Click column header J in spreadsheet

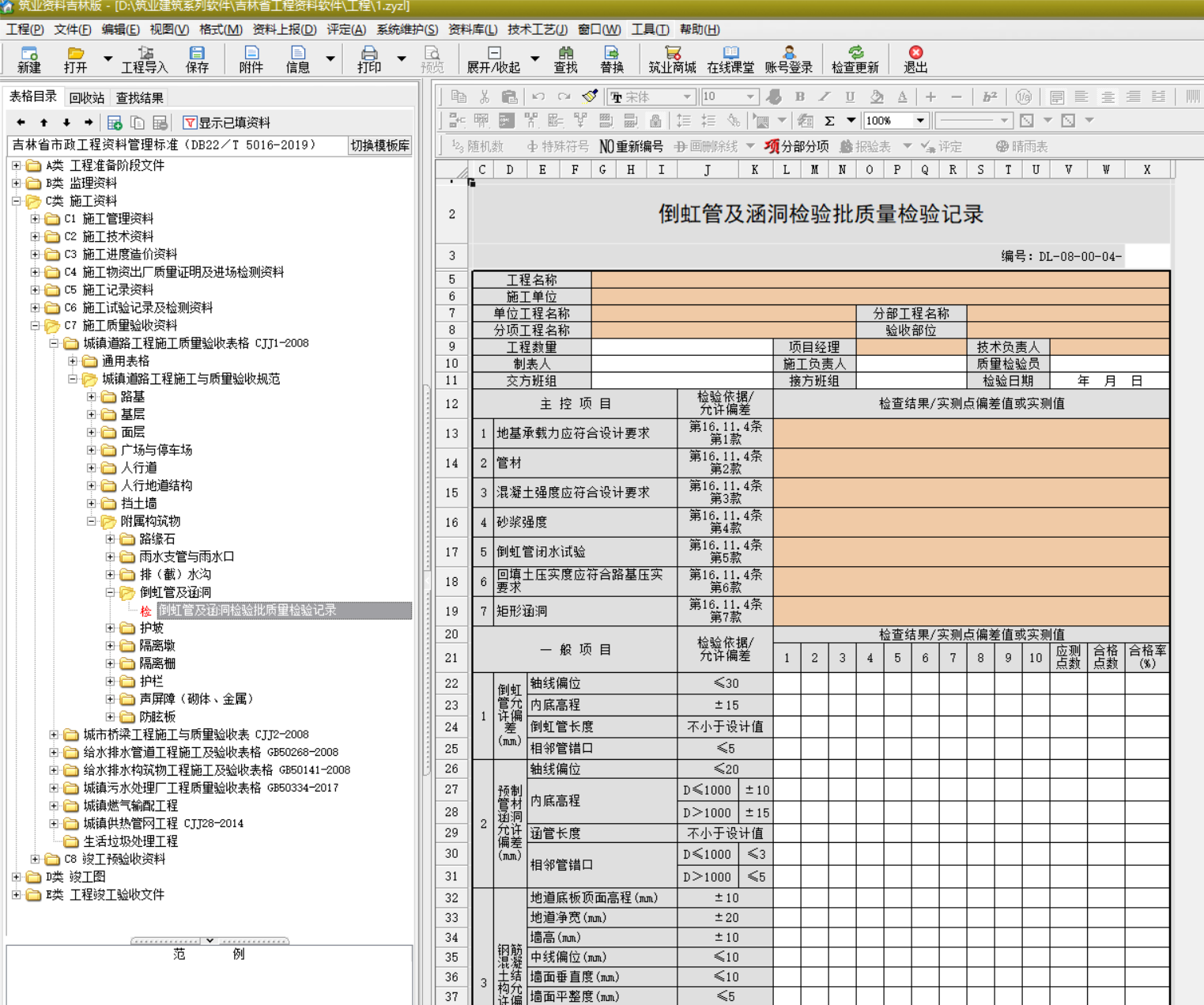pyautogui.click(x=707, y=169)
